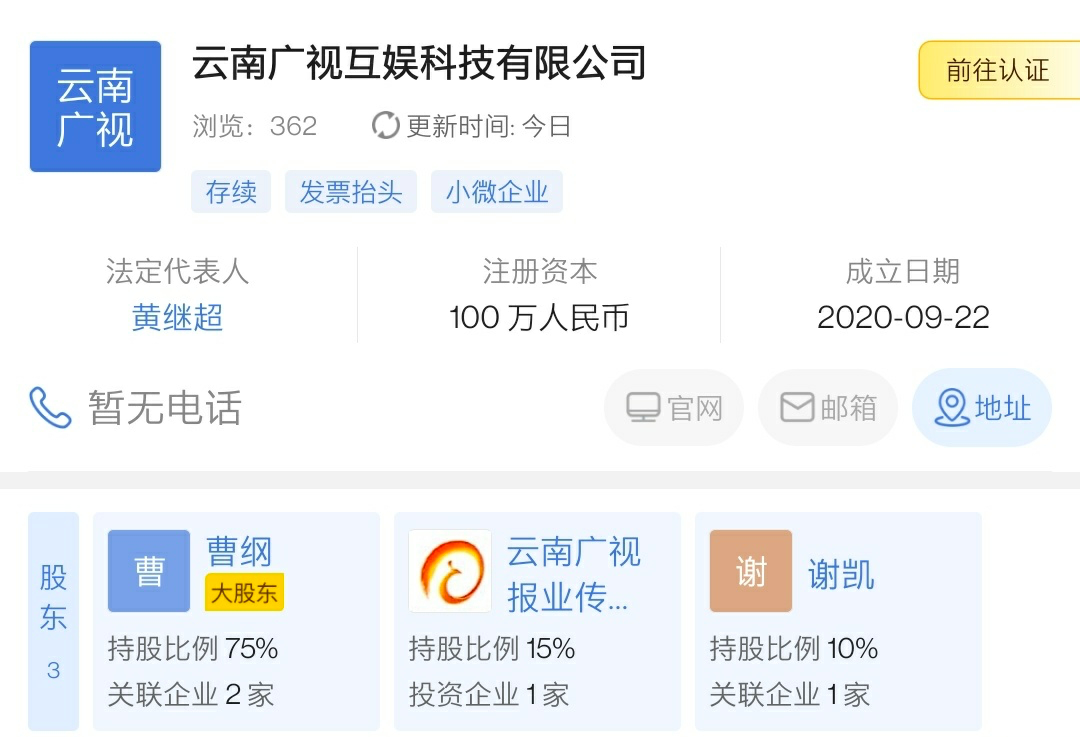Select the 发票抬头 tag
Viewport: 1080px width, 737px height.
[351, 191]
